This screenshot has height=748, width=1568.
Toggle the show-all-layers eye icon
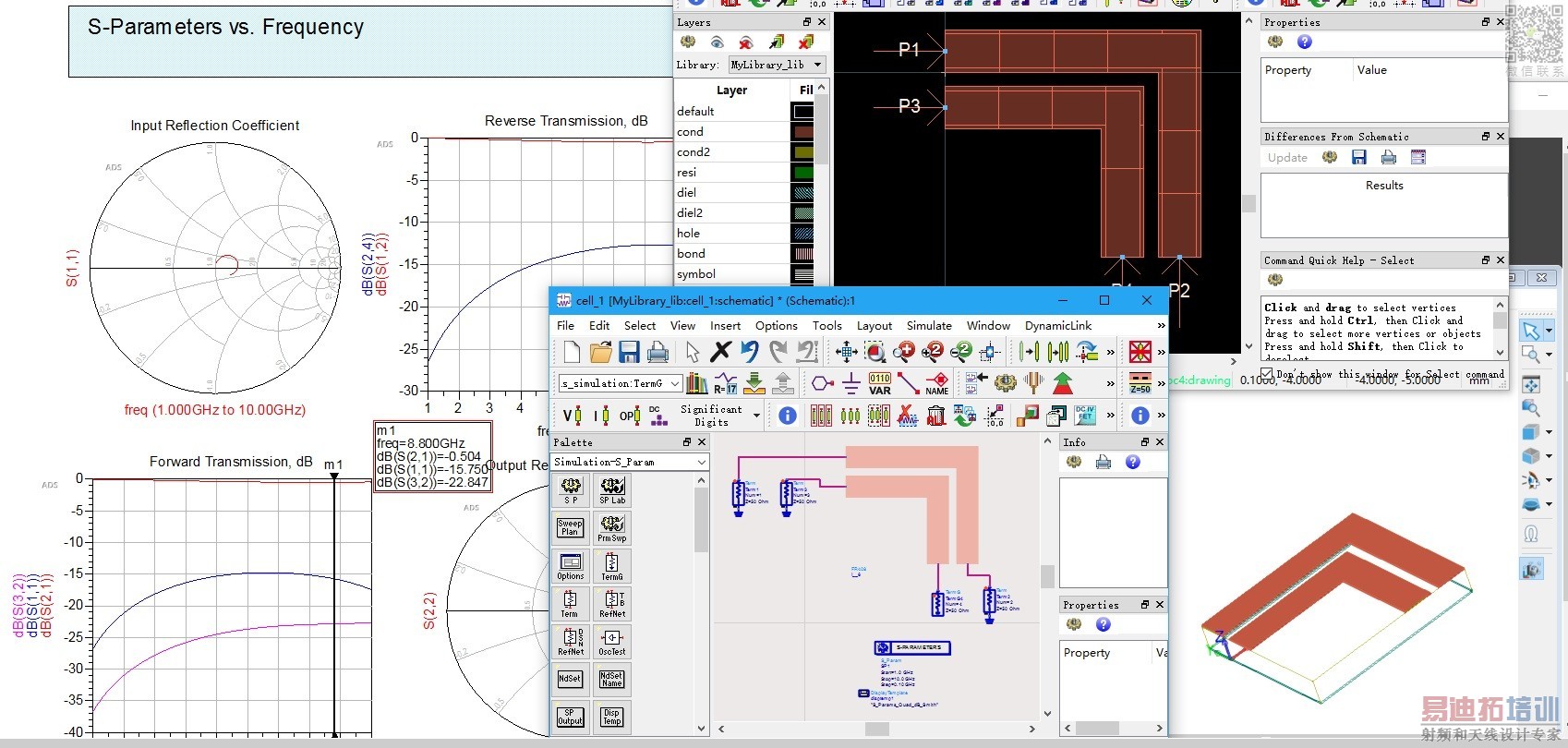717,42
